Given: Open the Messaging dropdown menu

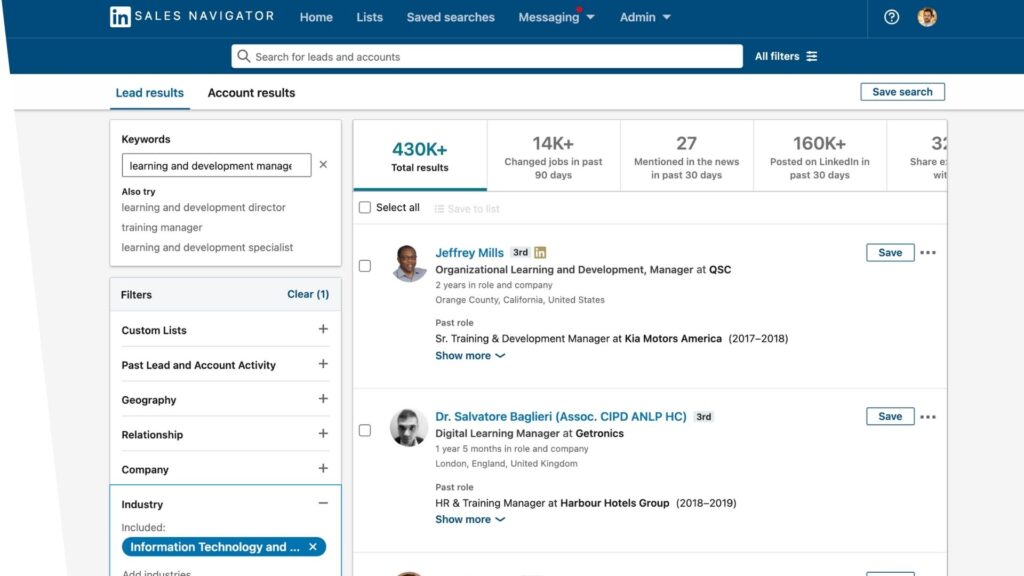Looking at the screenshot, I should (556, 17).
